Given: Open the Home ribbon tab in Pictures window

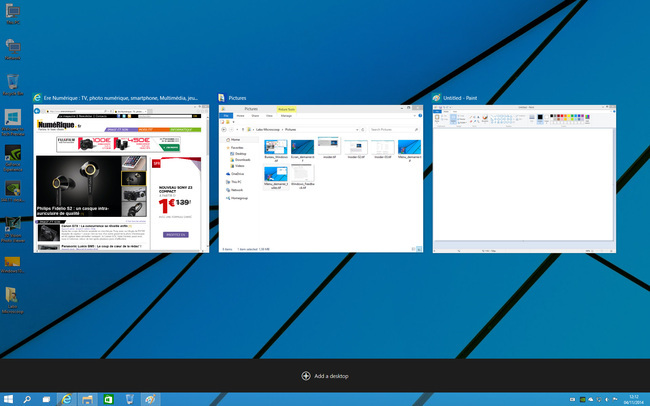Looking at the screenshot, I should (240, 116).
